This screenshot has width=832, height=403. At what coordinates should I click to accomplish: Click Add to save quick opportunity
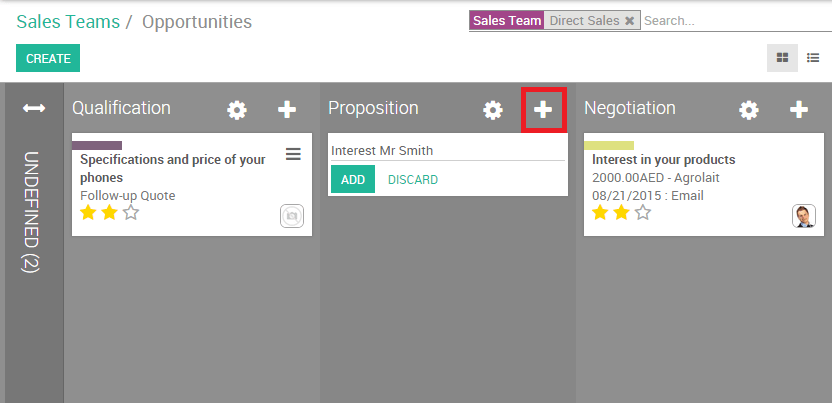(353, 180)
